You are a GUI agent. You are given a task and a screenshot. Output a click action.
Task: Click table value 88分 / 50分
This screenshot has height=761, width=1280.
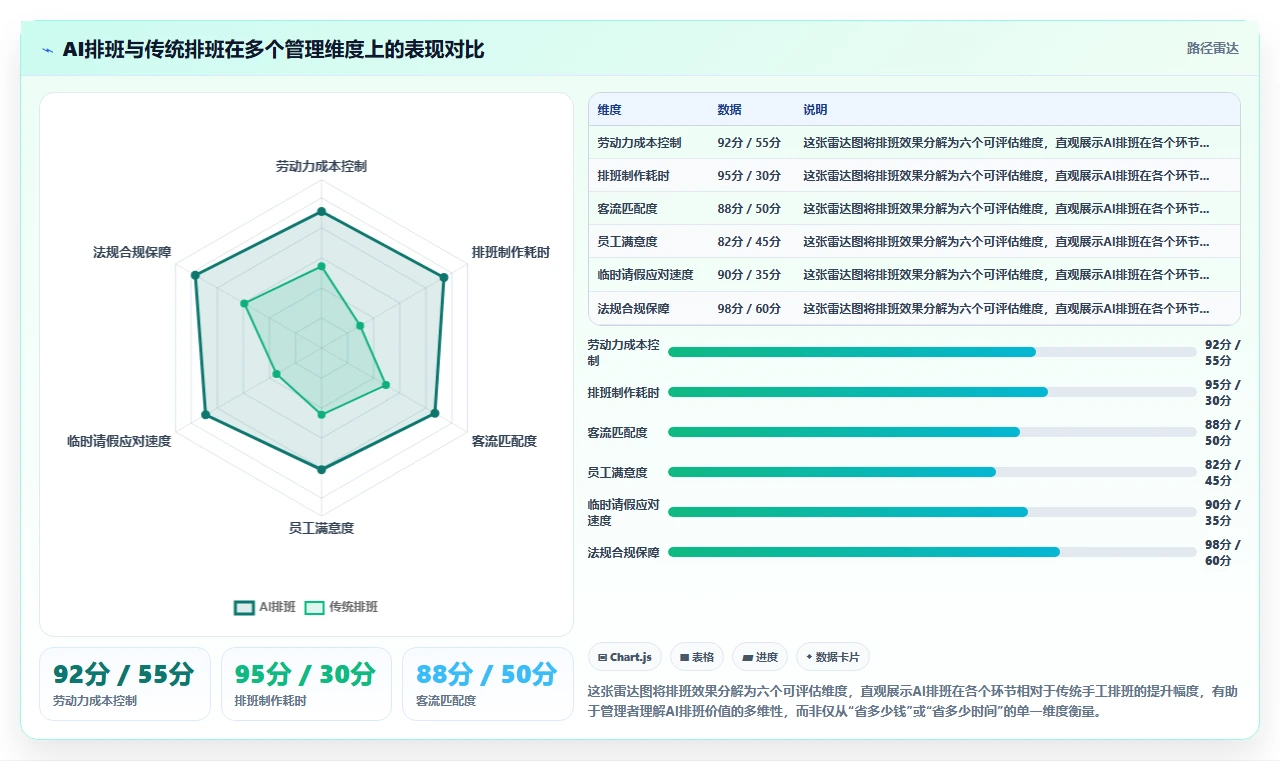click(749, 209)
